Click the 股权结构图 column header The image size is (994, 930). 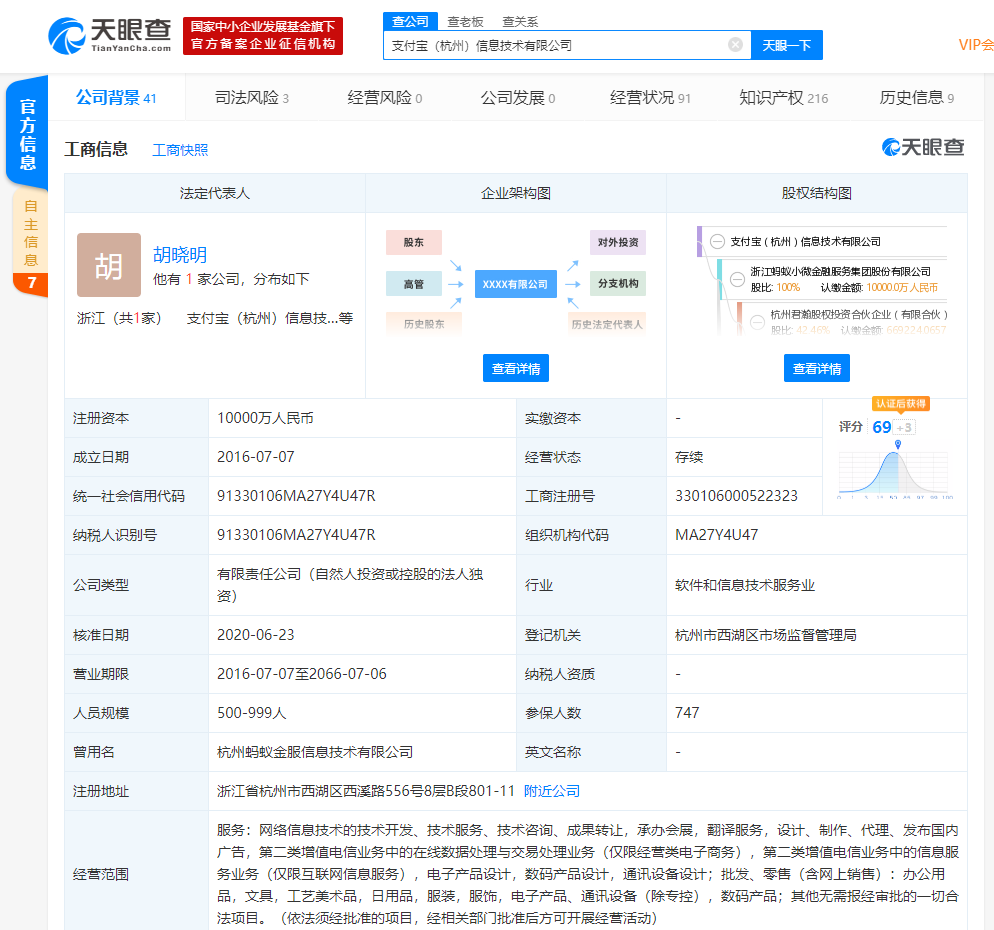point(816,193)
